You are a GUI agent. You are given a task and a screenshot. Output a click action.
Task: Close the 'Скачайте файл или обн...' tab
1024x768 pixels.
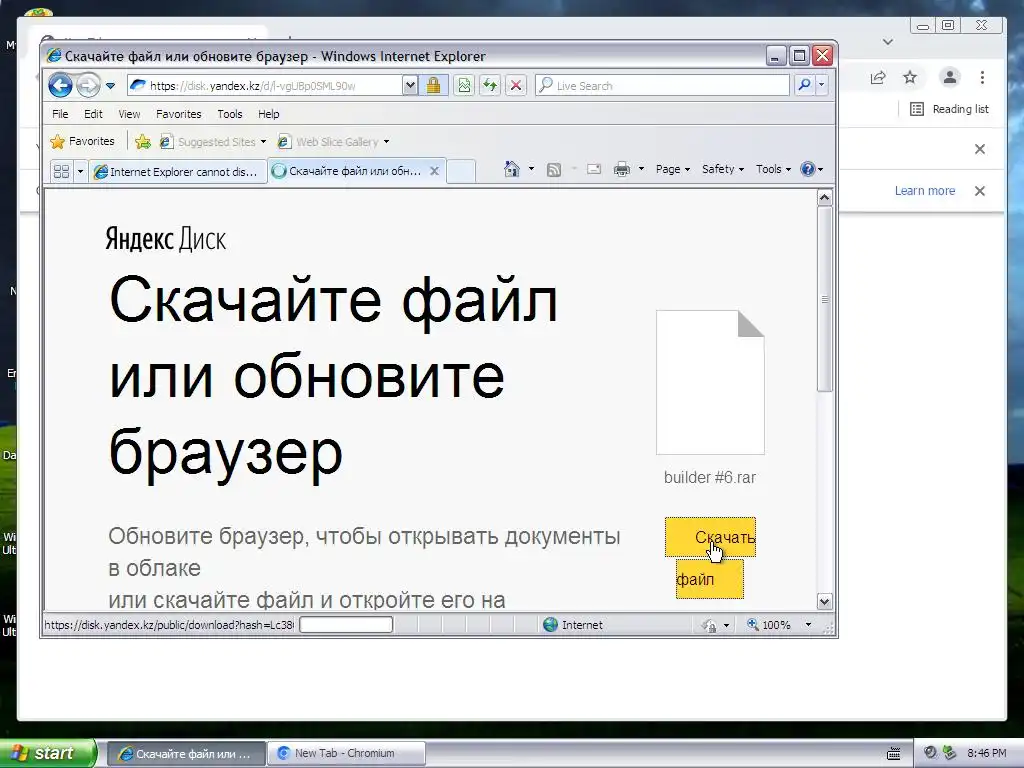[434, 171]
